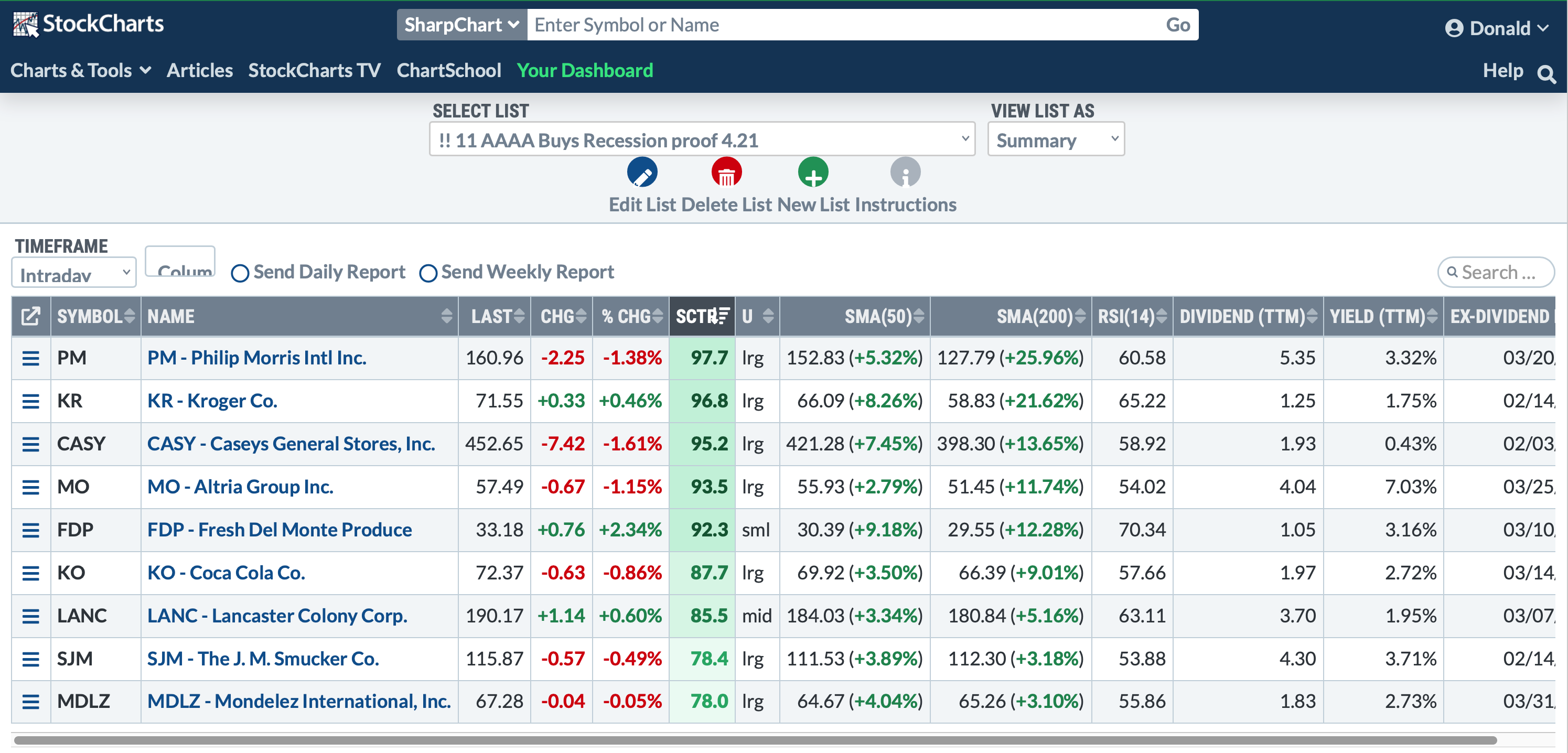Sort by RSI(14) column
The image size is (1568, 753).
pyautogui.click(x=1133, y=316)
